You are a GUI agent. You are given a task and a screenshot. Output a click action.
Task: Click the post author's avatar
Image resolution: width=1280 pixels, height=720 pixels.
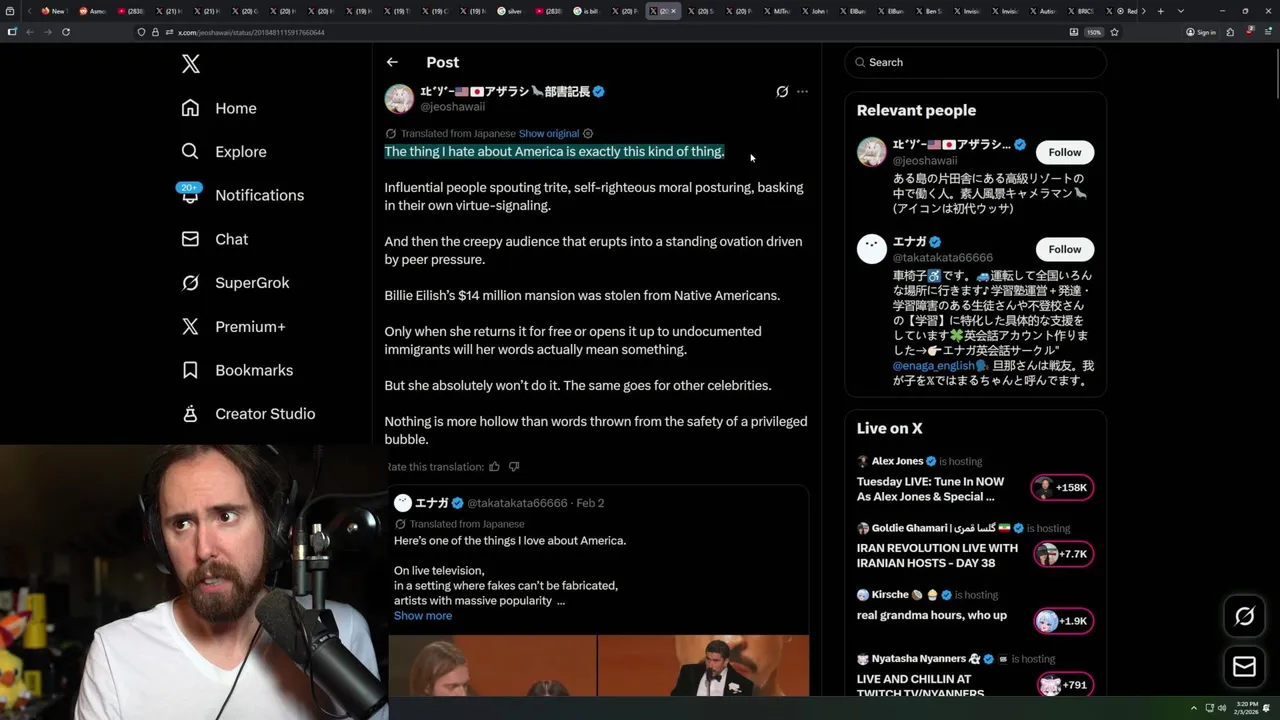399,99
